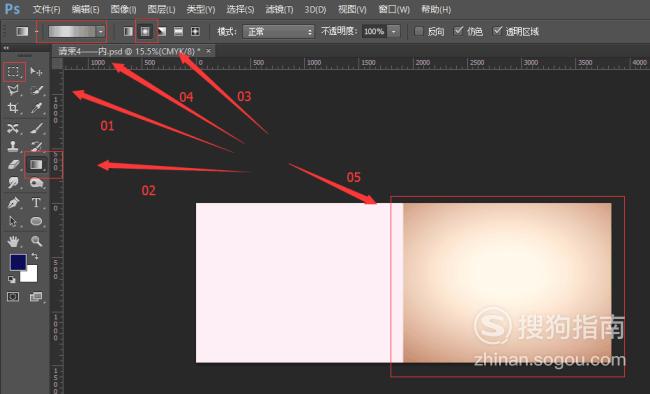Open the 窗口(W) menu
The width and height of the screenshot is (650, 394).
(x=394, y=9)
